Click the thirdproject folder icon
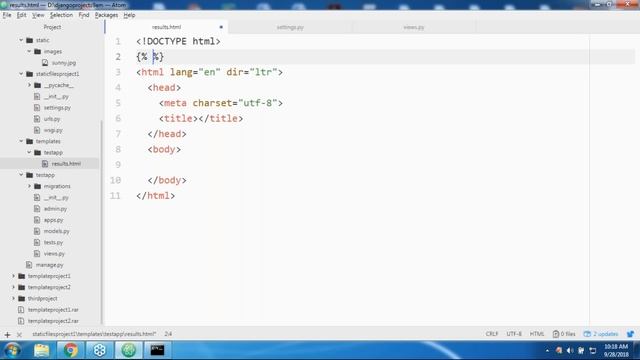The width and height of the screenshot is (640, 360). [x=22, y=298]
